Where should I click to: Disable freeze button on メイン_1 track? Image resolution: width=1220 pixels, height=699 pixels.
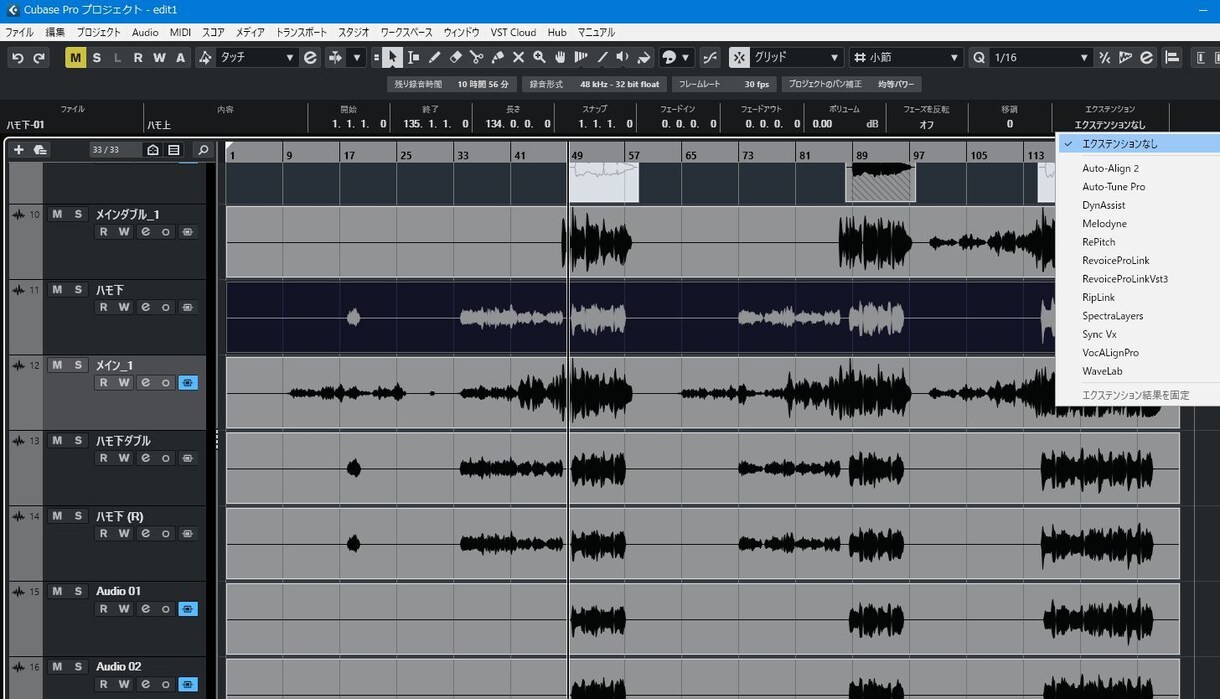pos(187,383)
